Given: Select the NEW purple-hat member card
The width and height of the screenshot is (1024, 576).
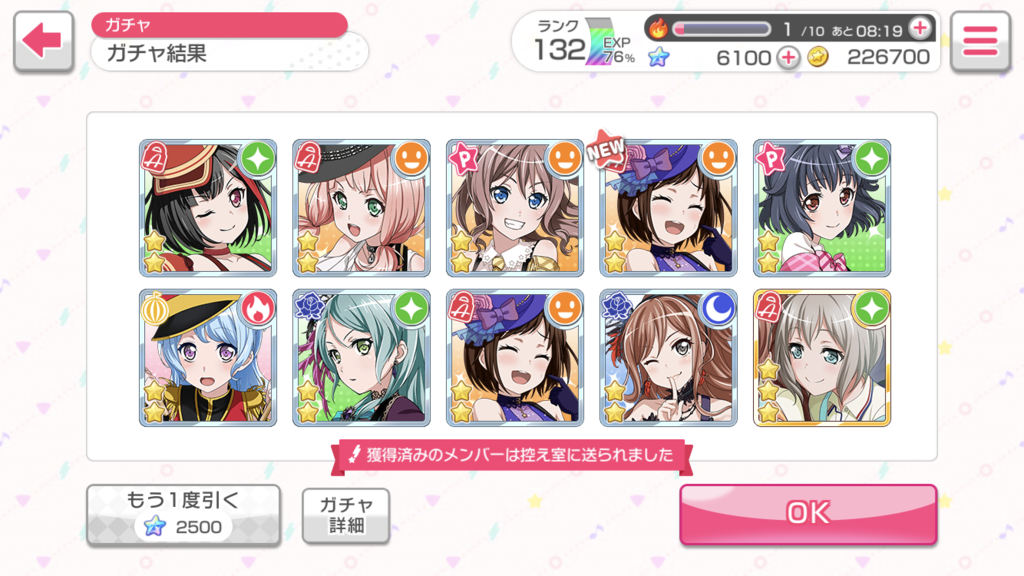Looking at the screenshot, I should 668,208.
